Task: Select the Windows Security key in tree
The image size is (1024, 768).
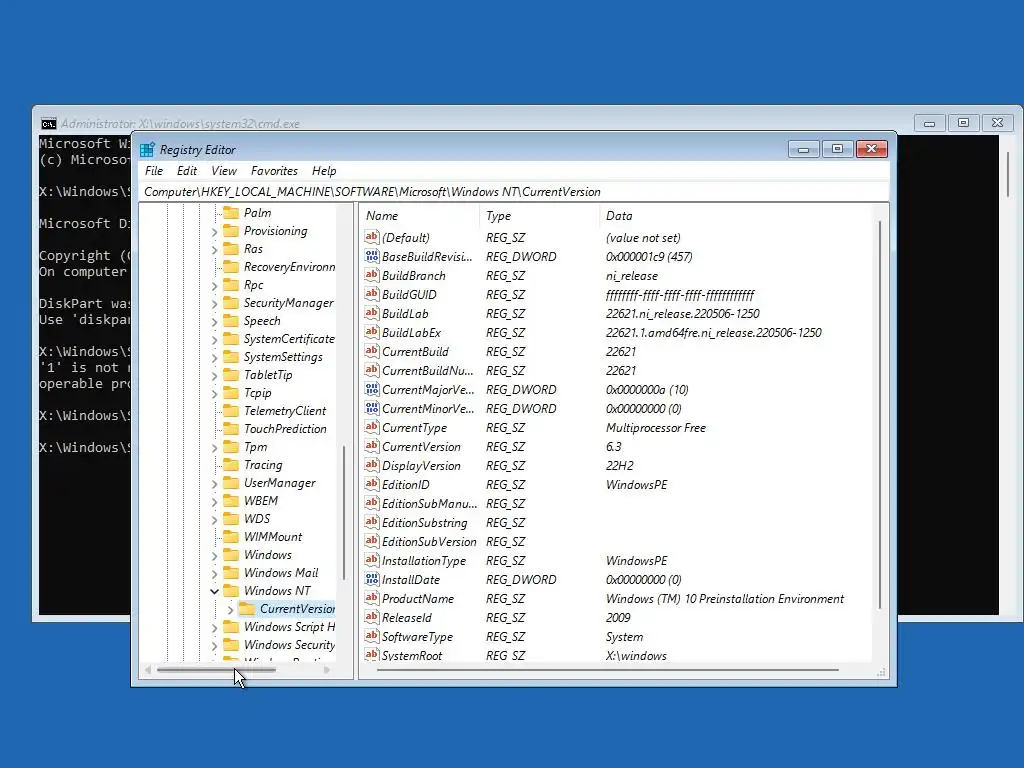Action: [289, 645]
